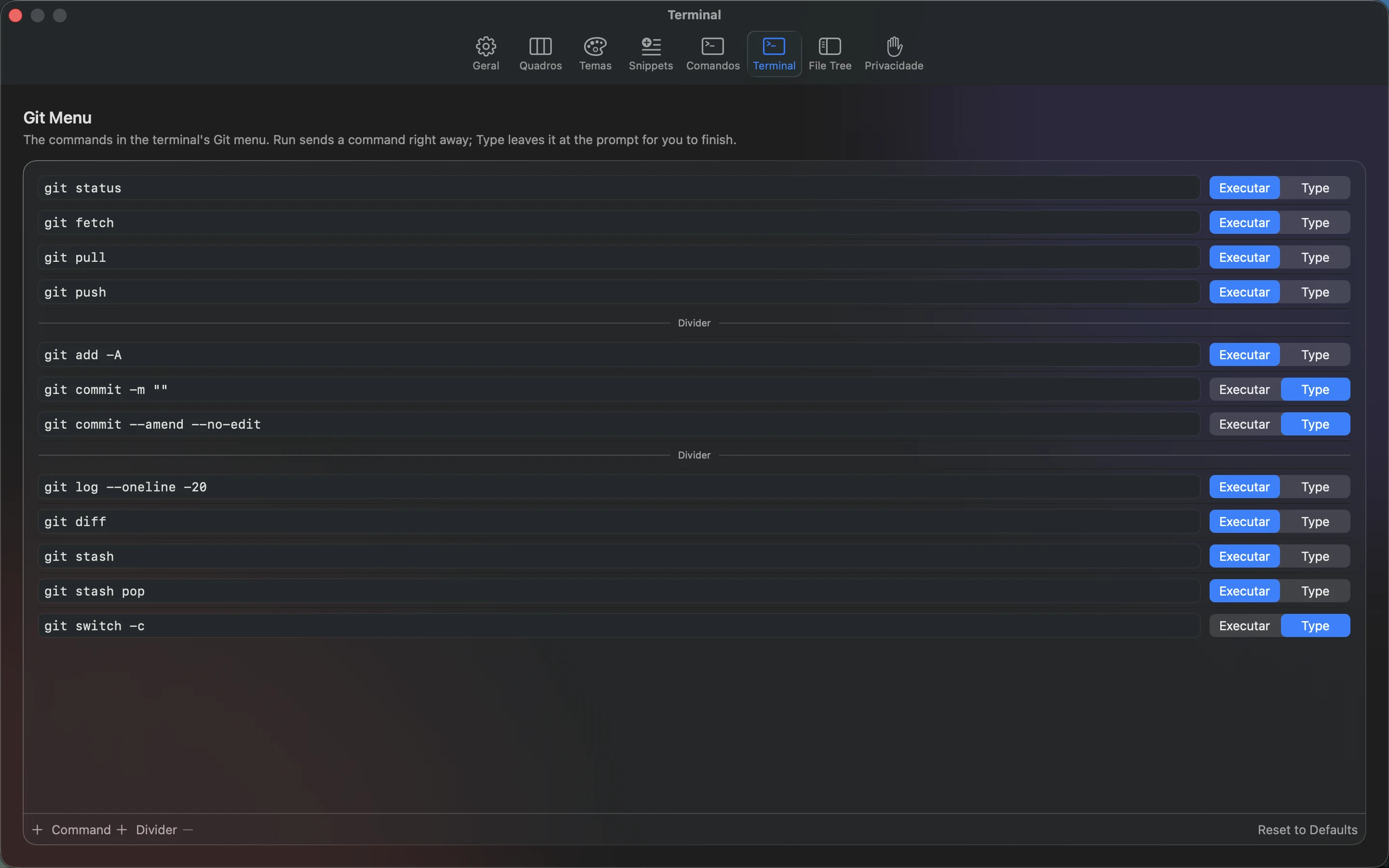The image size is (1389, 868).
Task: Edit the git commit -m "" command field
Action: [x=619, y=389]
